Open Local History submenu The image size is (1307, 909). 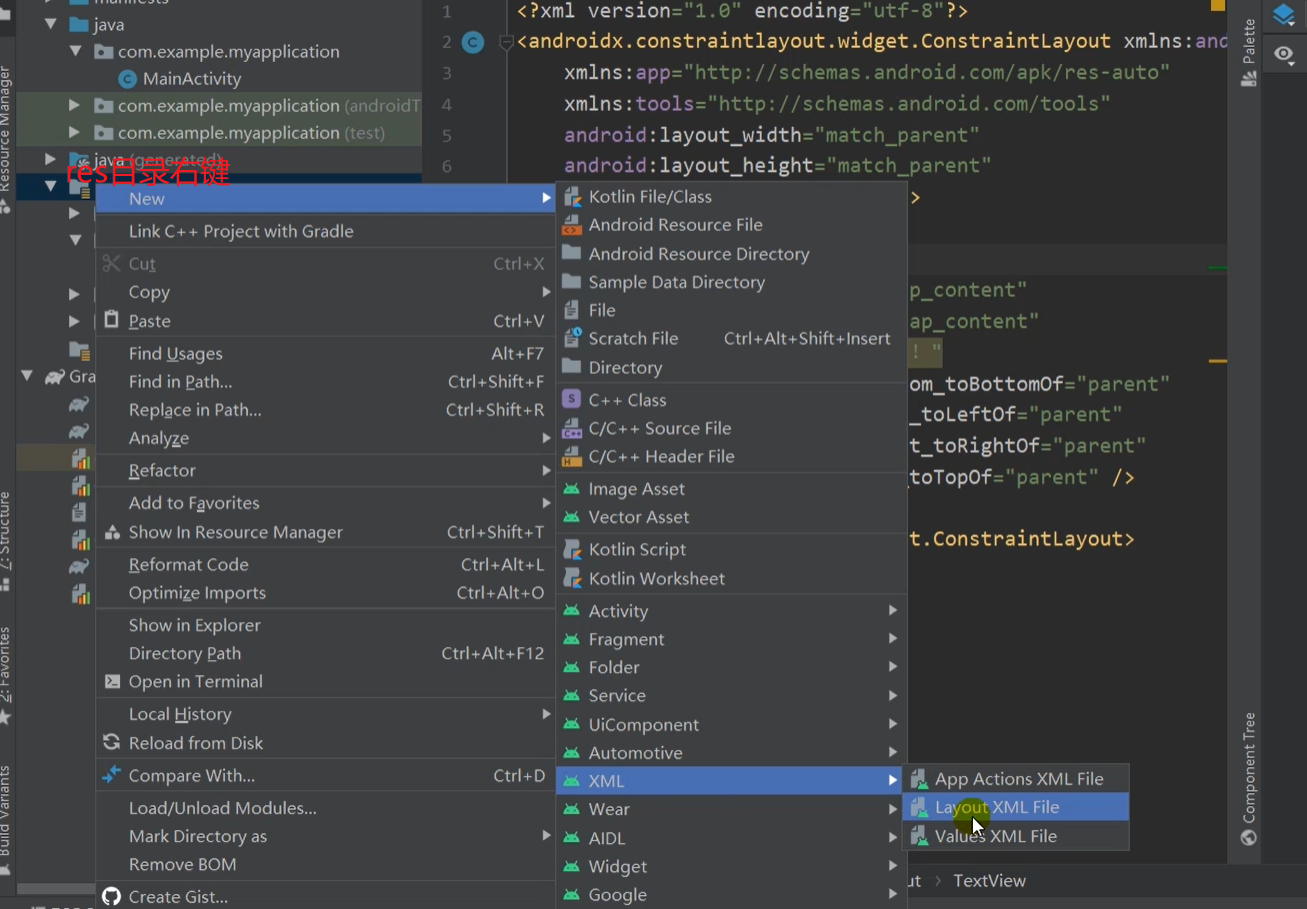(325, 714)
